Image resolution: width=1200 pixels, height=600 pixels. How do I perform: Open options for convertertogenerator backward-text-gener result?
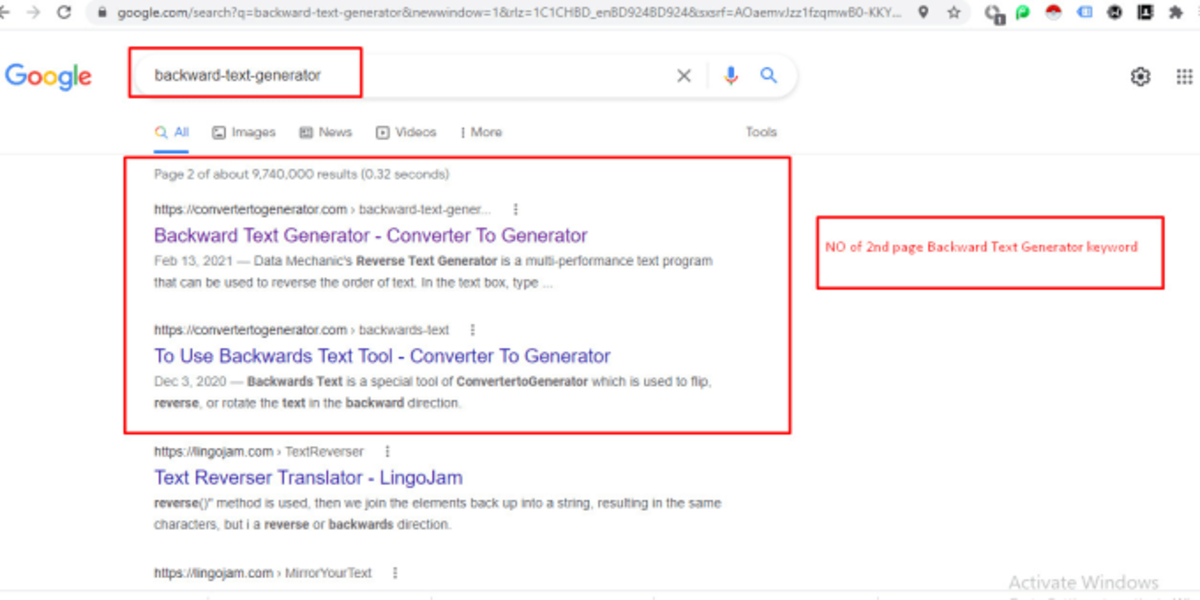click(x=516, y=210)
